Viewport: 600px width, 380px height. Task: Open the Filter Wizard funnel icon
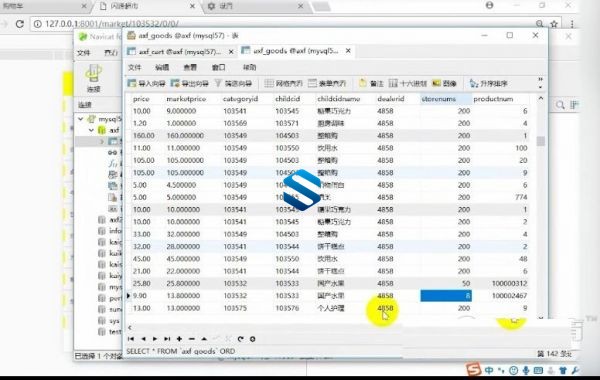pyautogui.click(x=218, y=83)
